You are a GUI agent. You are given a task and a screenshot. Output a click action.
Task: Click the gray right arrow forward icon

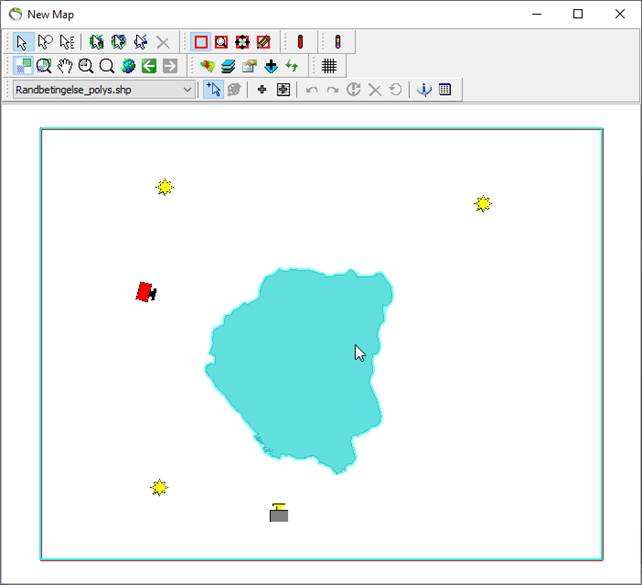[x=170, y=66]
